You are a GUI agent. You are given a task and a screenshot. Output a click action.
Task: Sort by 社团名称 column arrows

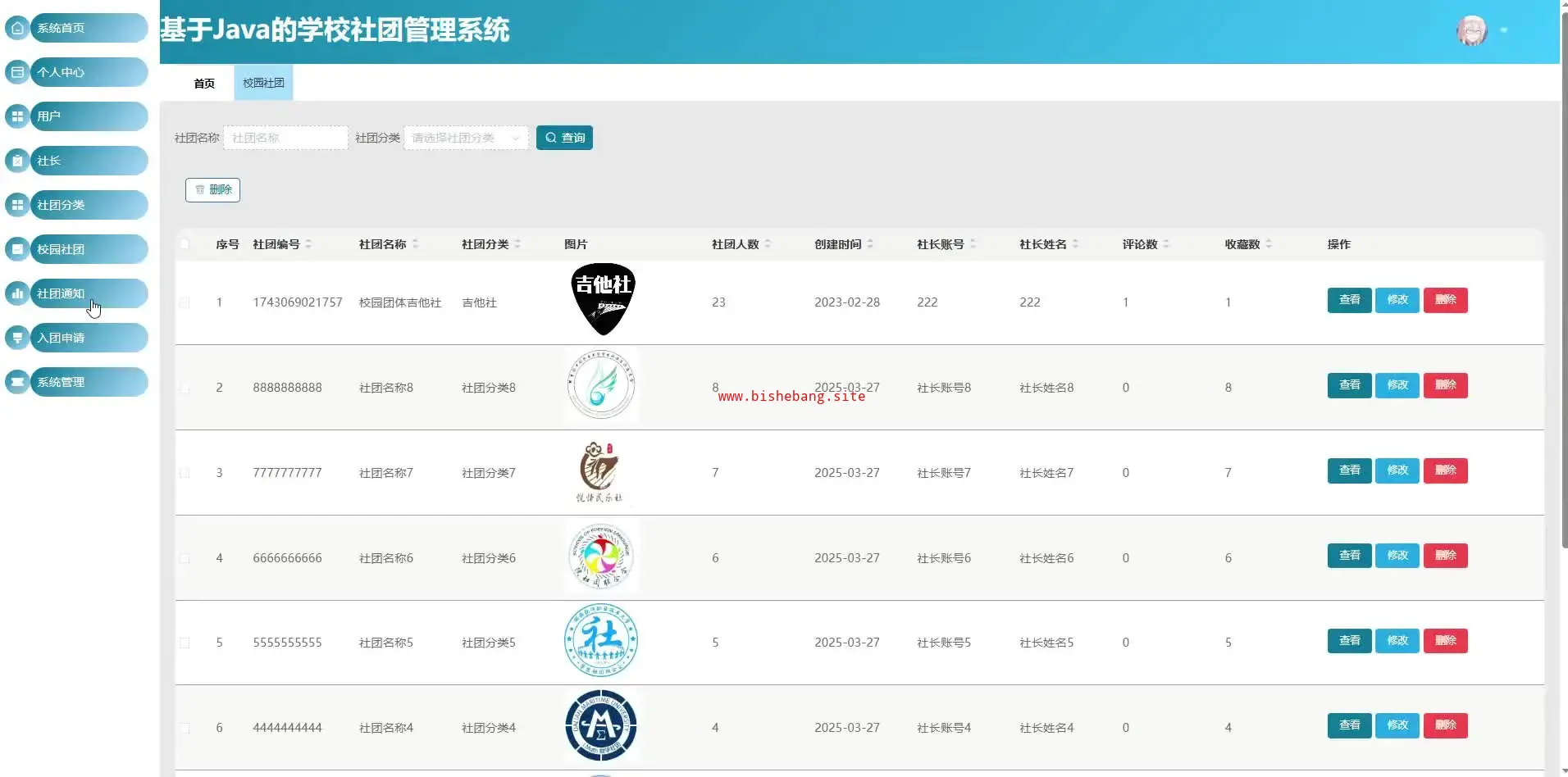(x=415, y=244)
